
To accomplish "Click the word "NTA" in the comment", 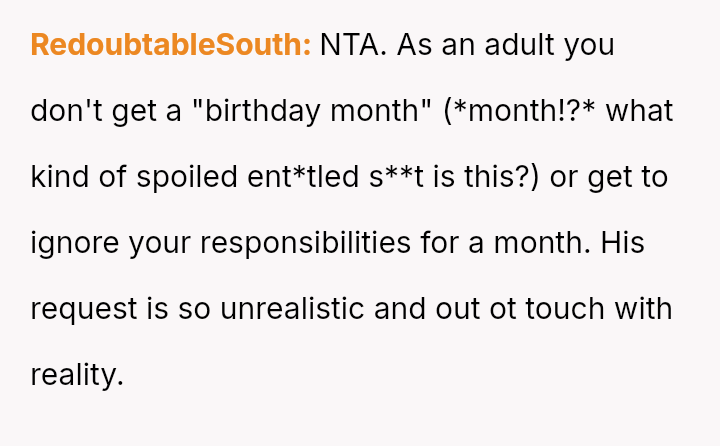I will [x=352, y=45].
